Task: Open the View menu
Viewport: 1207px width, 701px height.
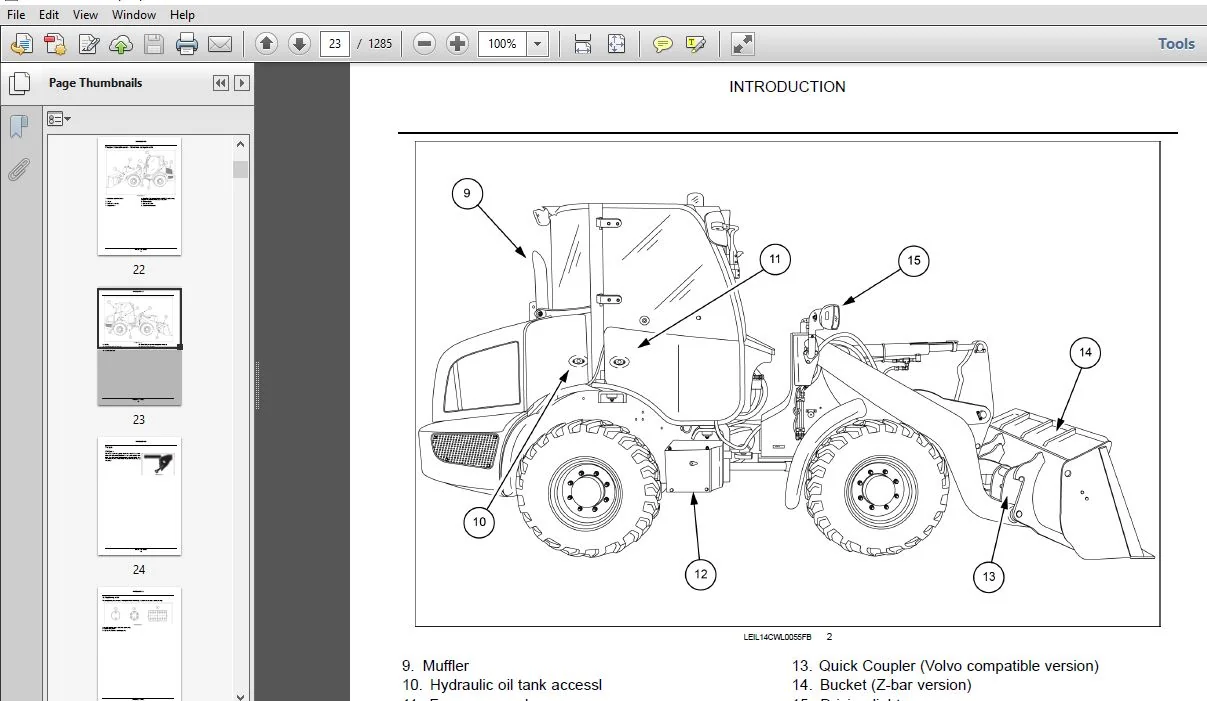Action: coord(86,15)
